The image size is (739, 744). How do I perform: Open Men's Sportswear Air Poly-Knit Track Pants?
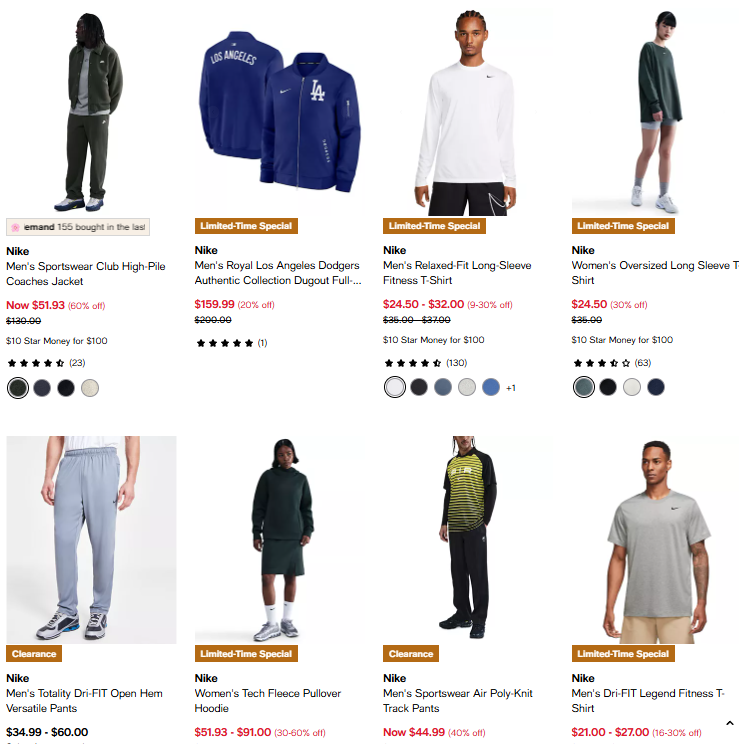point(458,701)
